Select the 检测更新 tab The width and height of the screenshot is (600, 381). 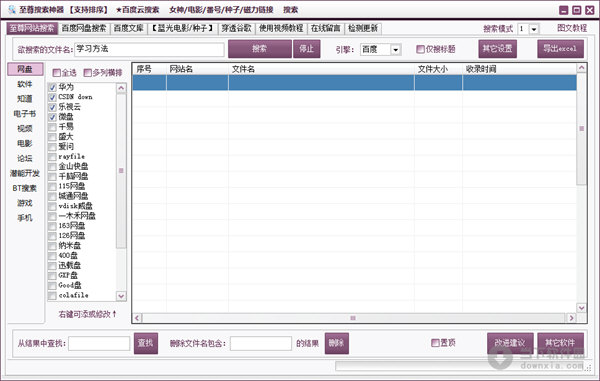(x=363, y=28)
